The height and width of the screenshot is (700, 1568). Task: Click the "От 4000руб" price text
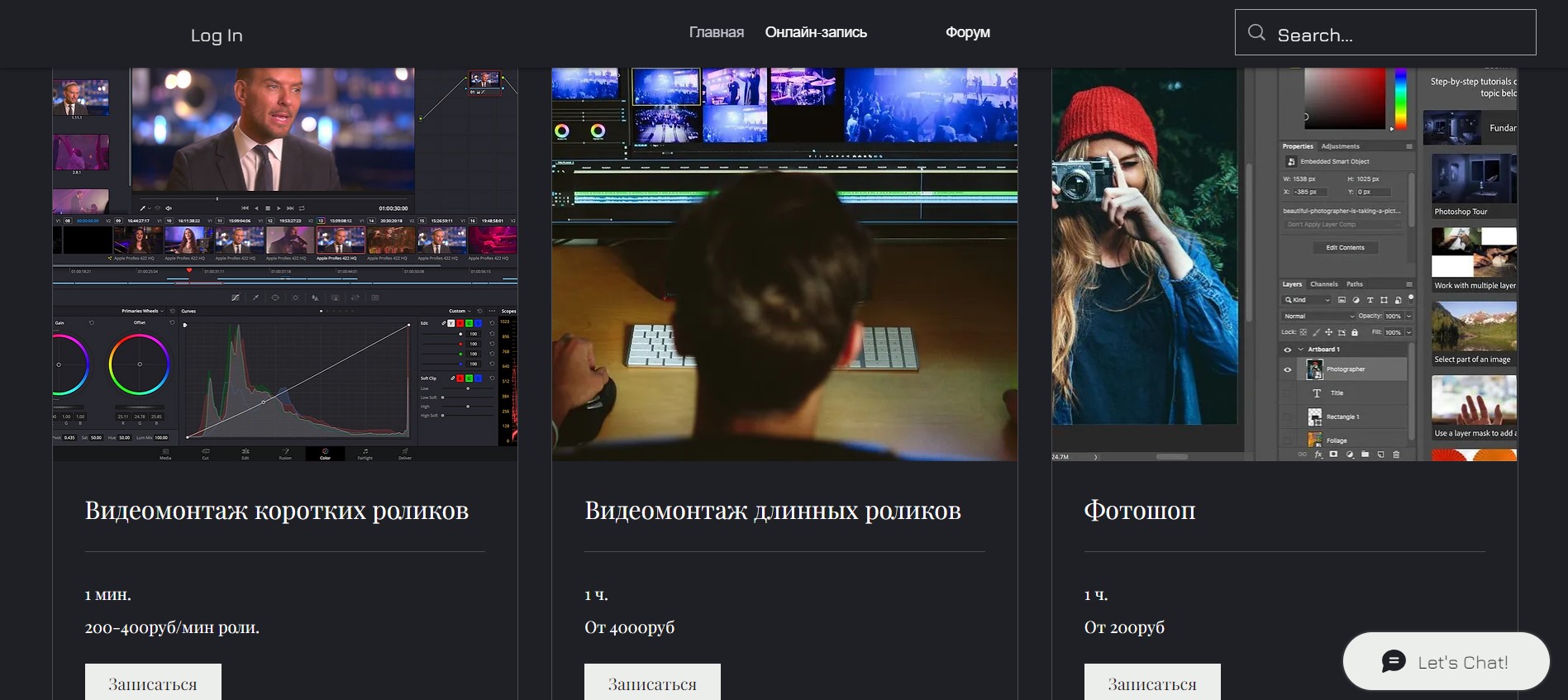pyautogui.click(x=630, y=628)
